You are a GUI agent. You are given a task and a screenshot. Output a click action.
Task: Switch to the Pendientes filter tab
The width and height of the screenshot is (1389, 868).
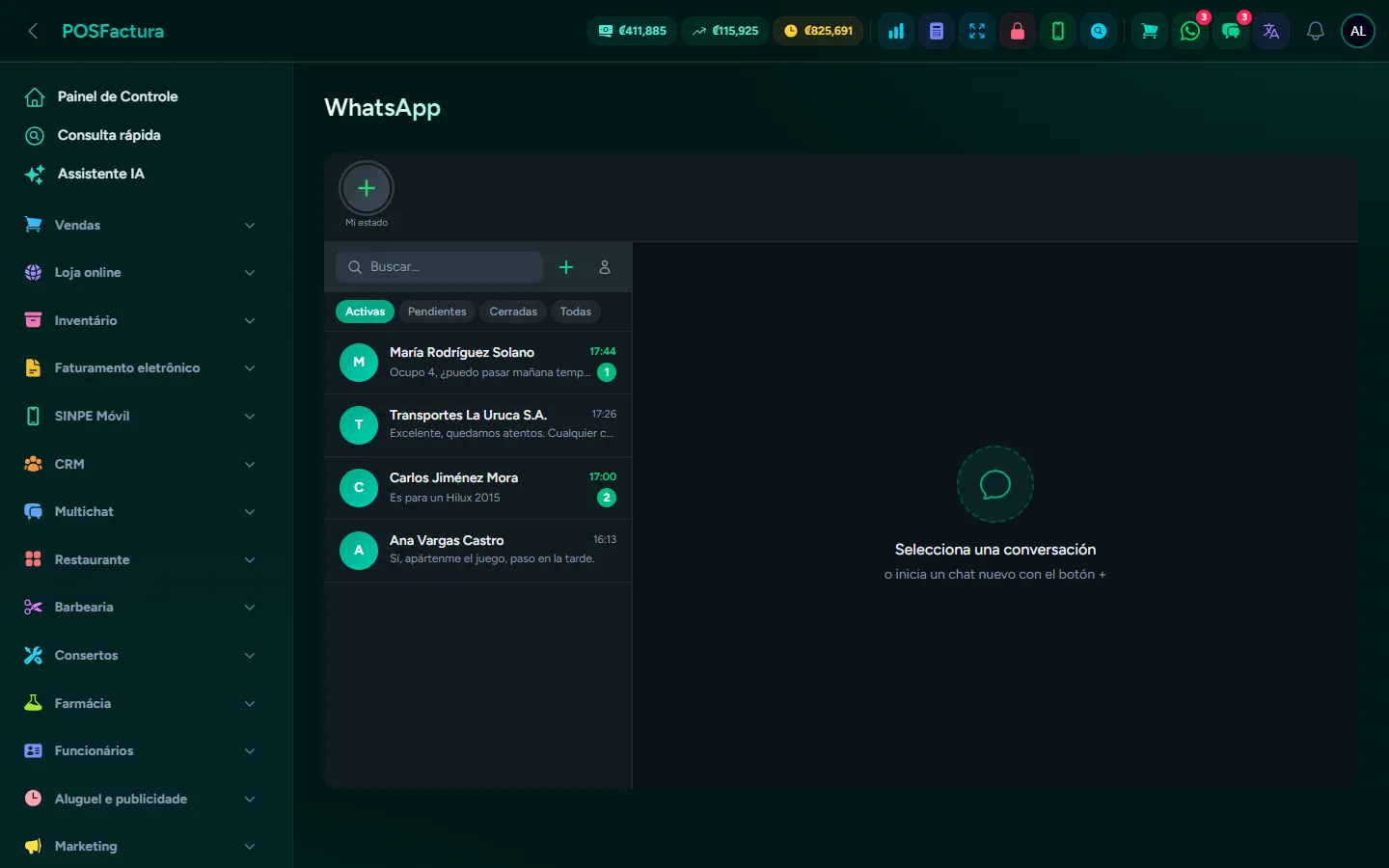pos(437,312)
